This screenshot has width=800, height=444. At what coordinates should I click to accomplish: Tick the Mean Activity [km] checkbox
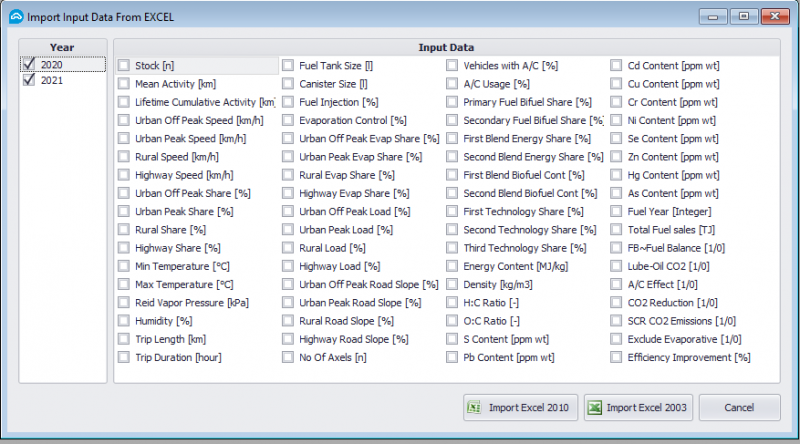pos(123,84)
